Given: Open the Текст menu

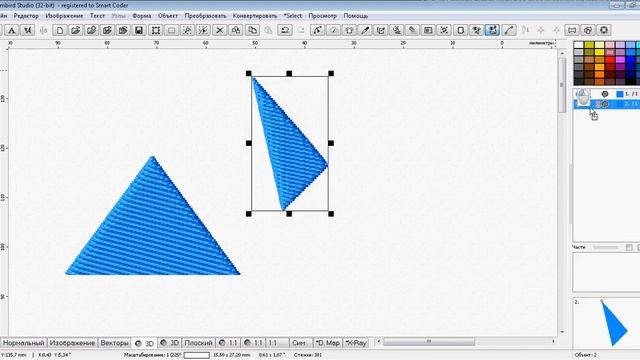Looking at the screenshot, I should pyautogui.click(x=97, y=16).
